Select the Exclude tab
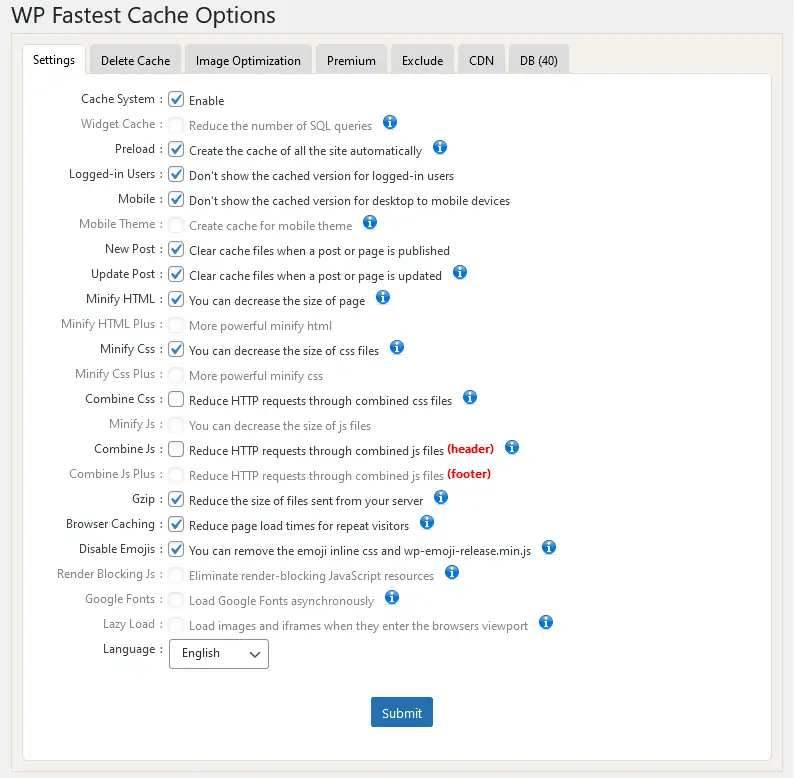The width and height of the screenshot is (794, 778). click(x=422, y=60)
